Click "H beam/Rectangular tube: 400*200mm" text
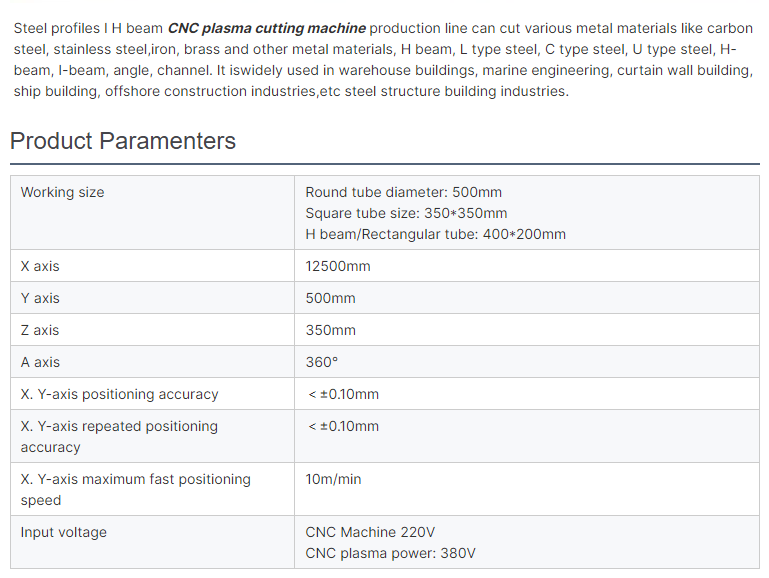769x578 pixels. click(x=435, y=234)
